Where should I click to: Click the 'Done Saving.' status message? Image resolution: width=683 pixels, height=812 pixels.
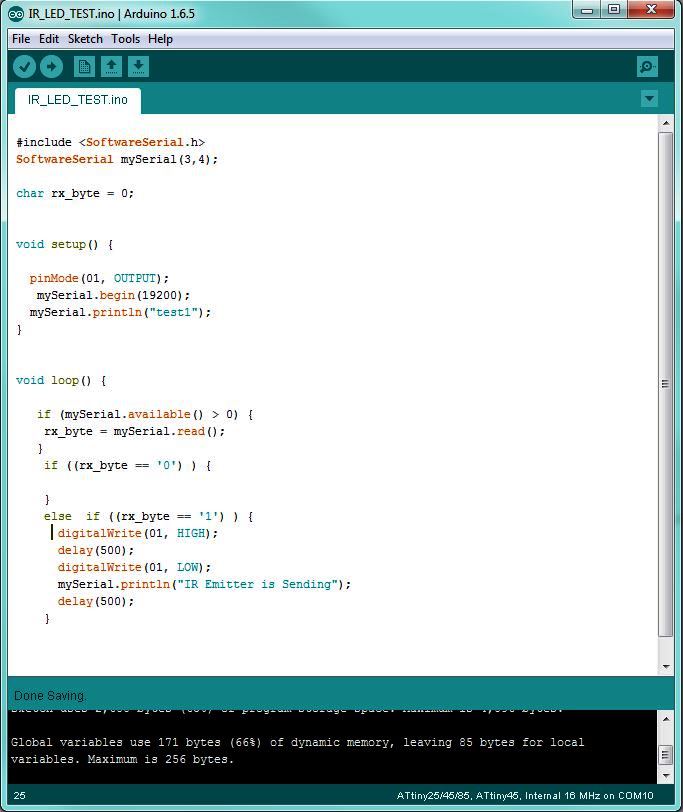(x=50, y=695)
